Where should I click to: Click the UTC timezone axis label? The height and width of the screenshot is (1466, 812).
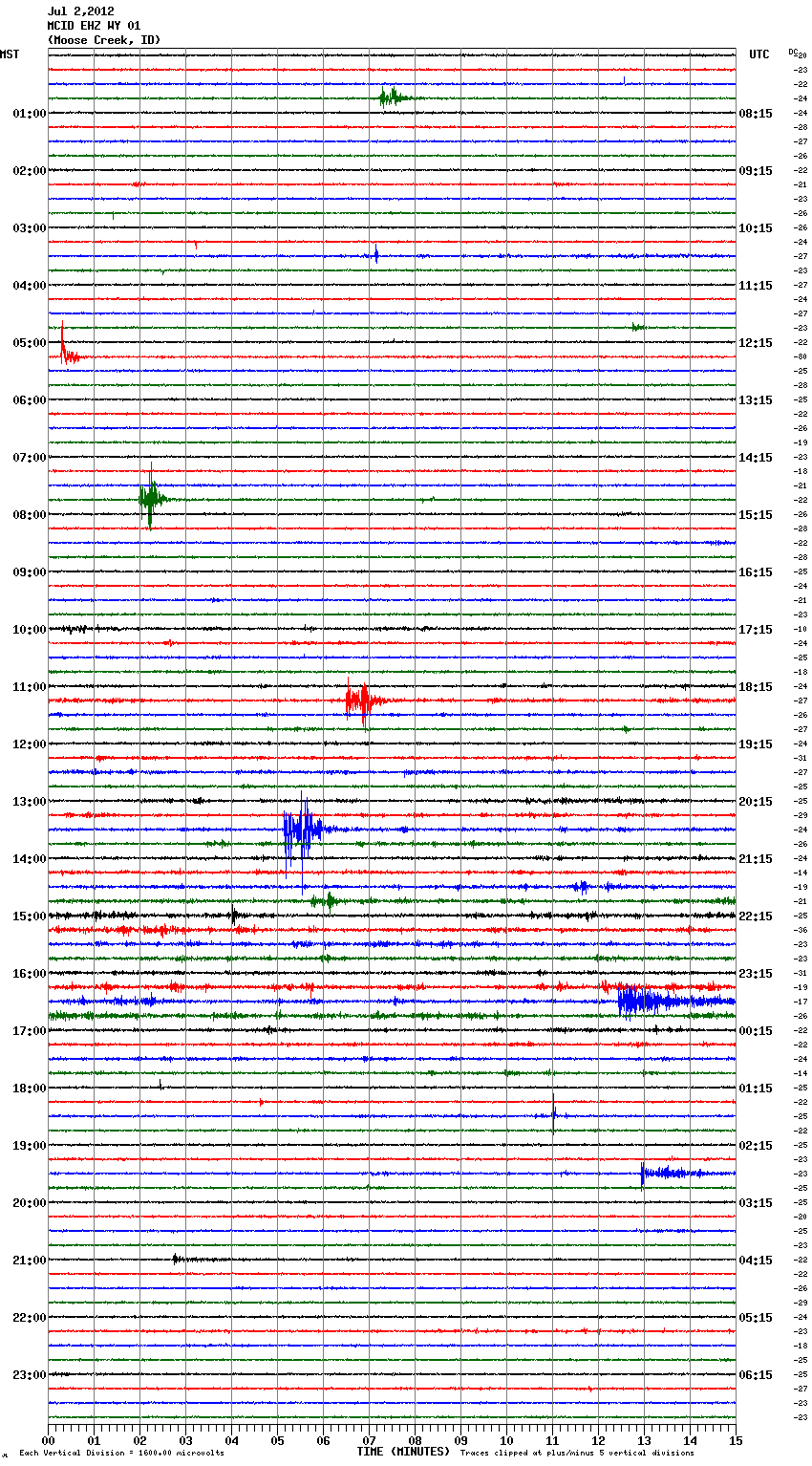[x=759, y=54]
